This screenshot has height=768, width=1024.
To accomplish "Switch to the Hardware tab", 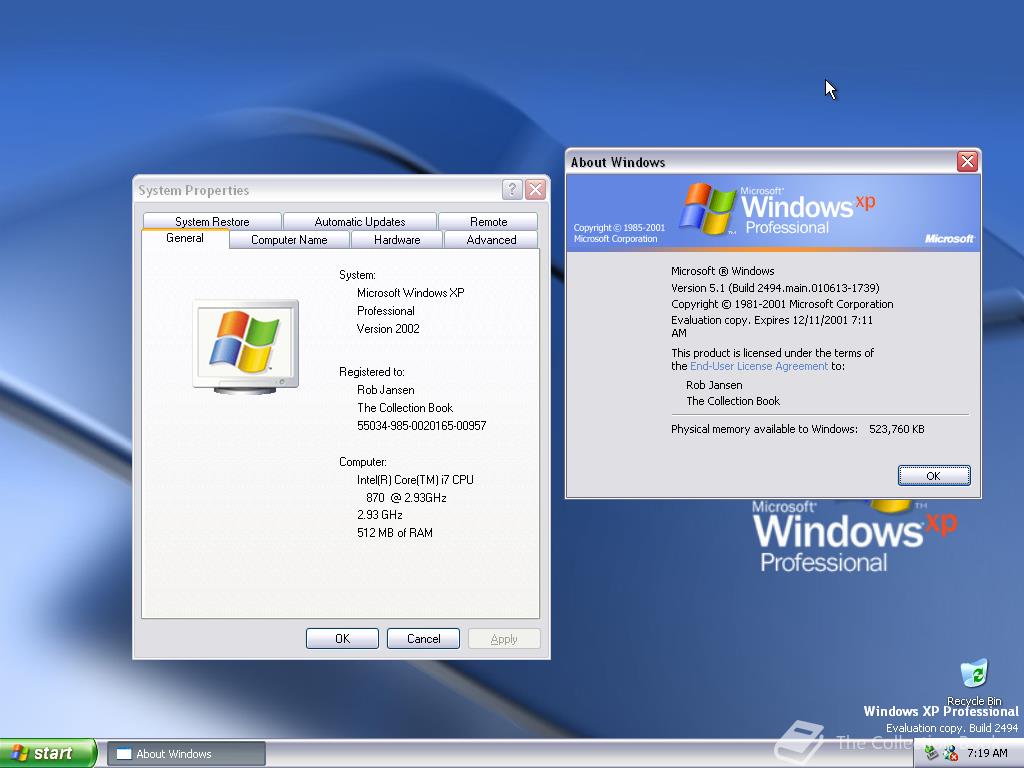I will 397,240.
